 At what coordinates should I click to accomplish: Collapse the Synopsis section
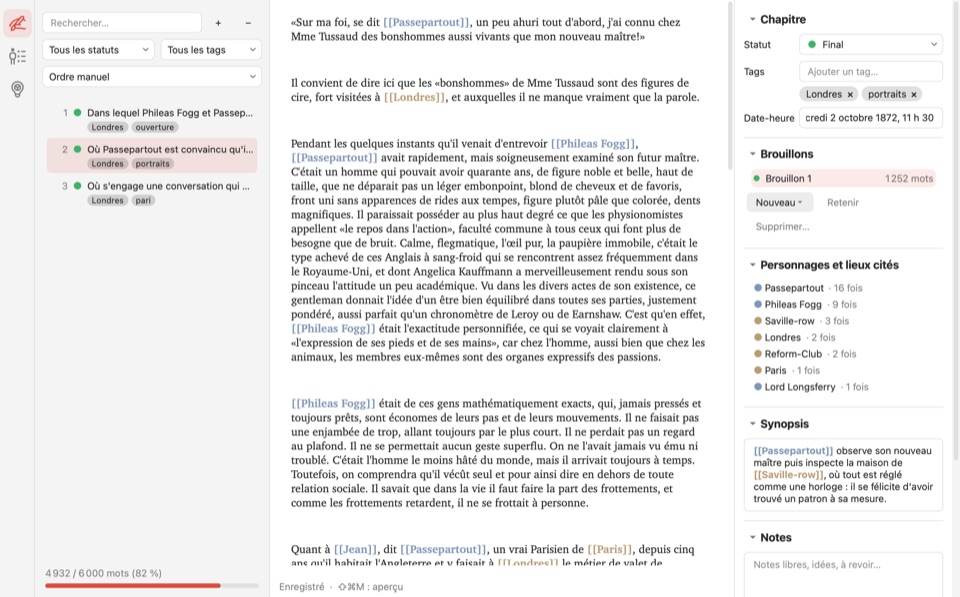coord(752,424)
